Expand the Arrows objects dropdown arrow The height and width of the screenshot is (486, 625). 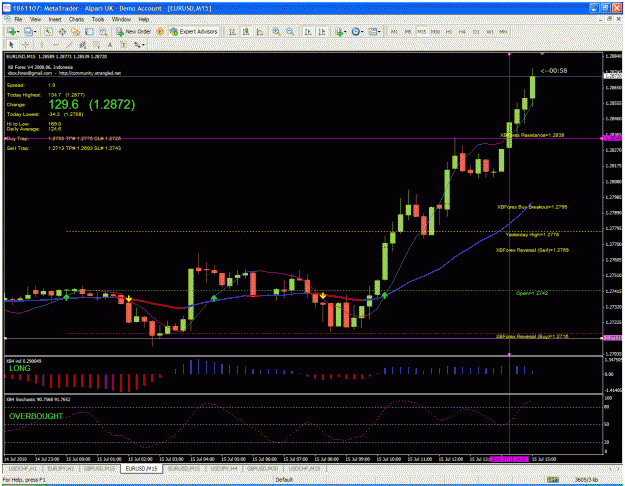143,45
